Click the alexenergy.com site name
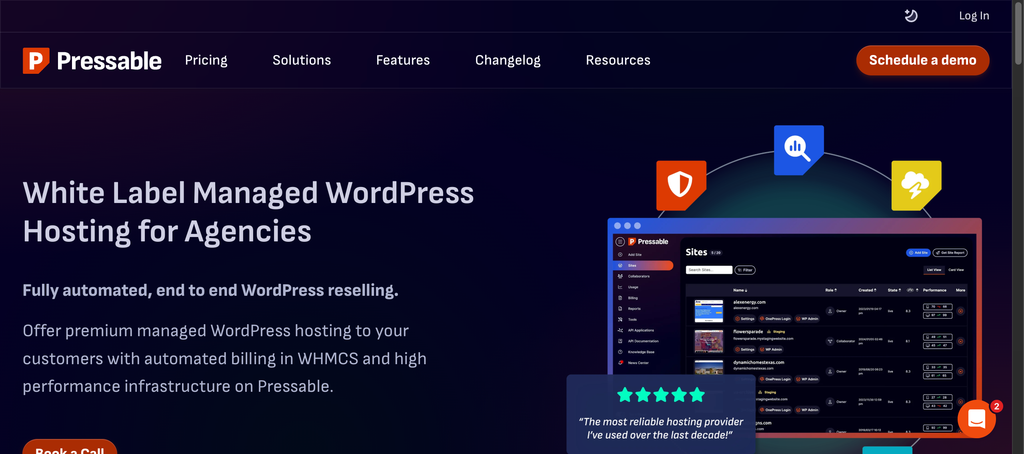 pyautogui.click(x=749, y=302)
